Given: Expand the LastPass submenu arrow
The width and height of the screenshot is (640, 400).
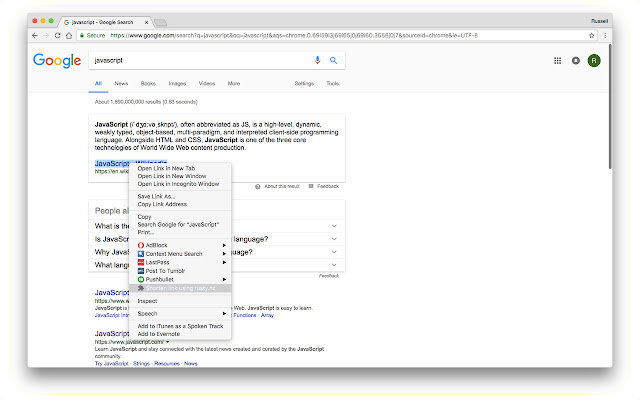Looking at the screenshot, I should point(224,262).
